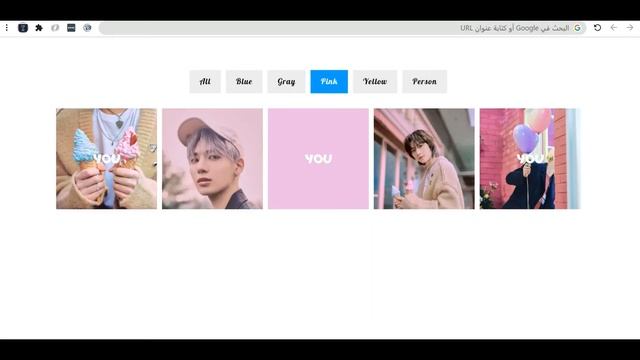The width and height of the screenshot is (640, 360).
Task: Open the browser three-dot menu
Action: [7, 28]
